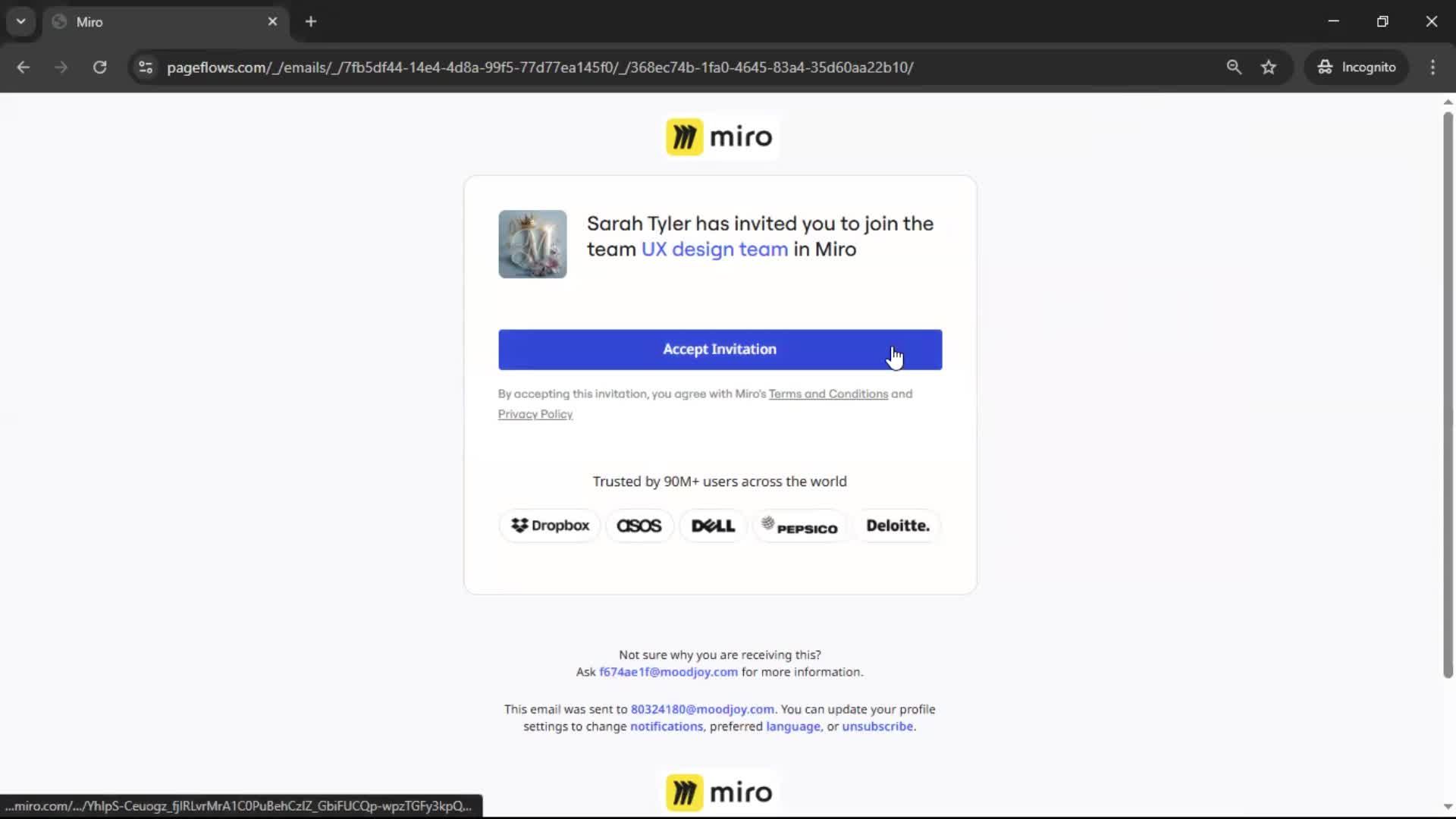Screen dimensions: 1456x819
Task: Click the Miro logo in the footer
Action: [720, 792]
